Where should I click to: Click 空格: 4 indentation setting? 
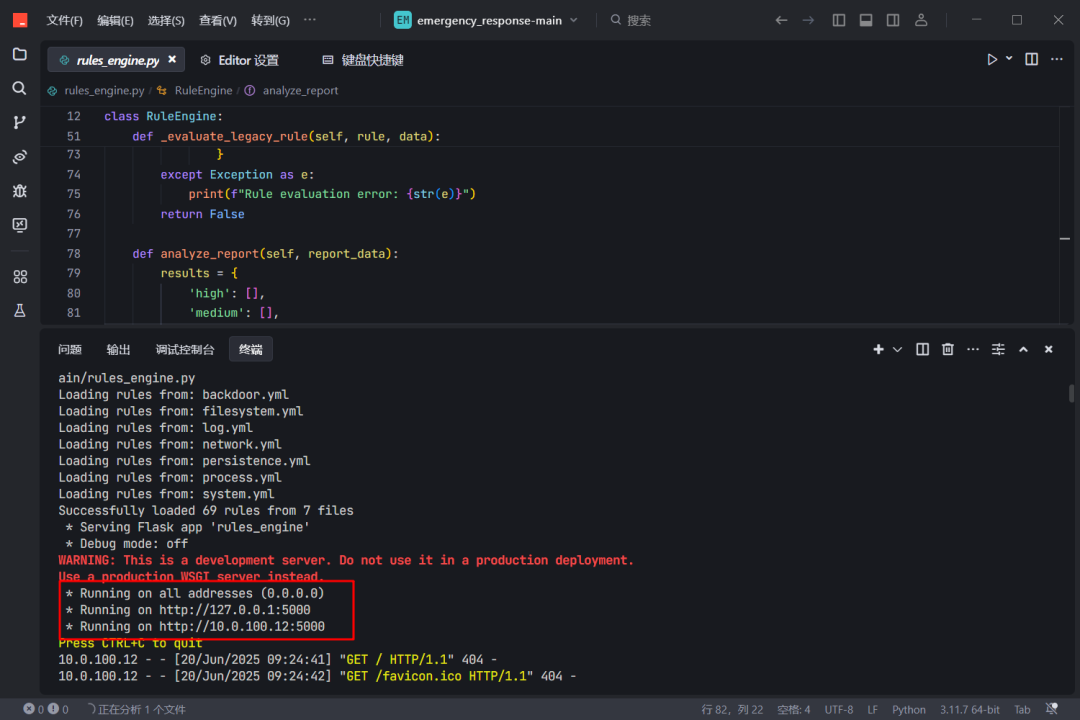[793, 710]
